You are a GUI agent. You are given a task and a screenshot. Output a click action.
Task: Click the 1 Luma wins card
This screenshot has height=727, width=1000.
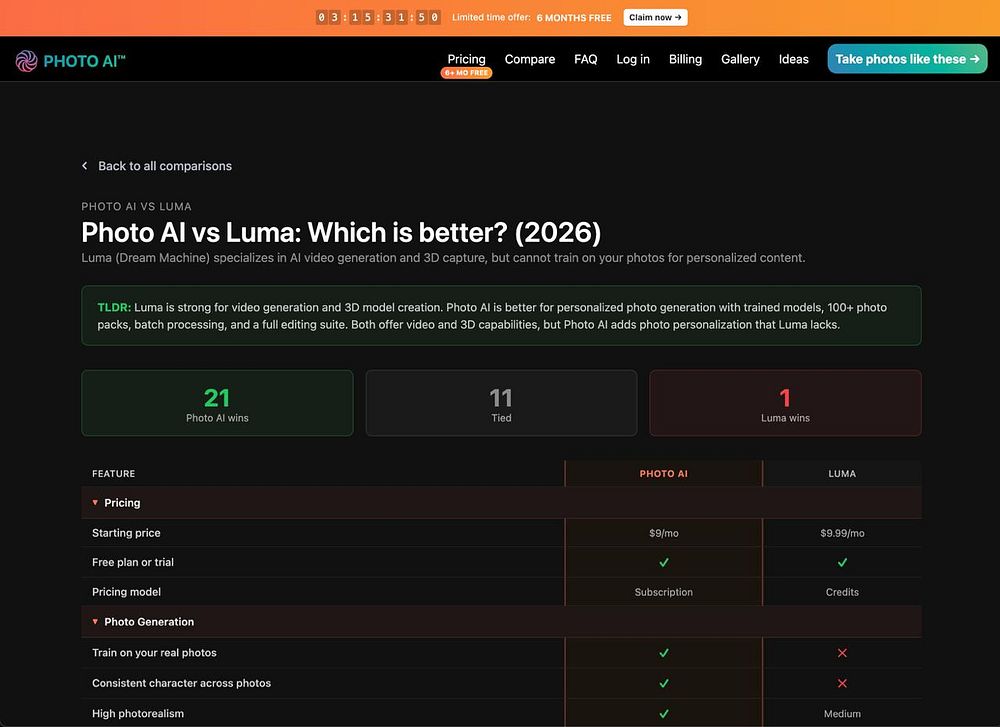(785, 403)
